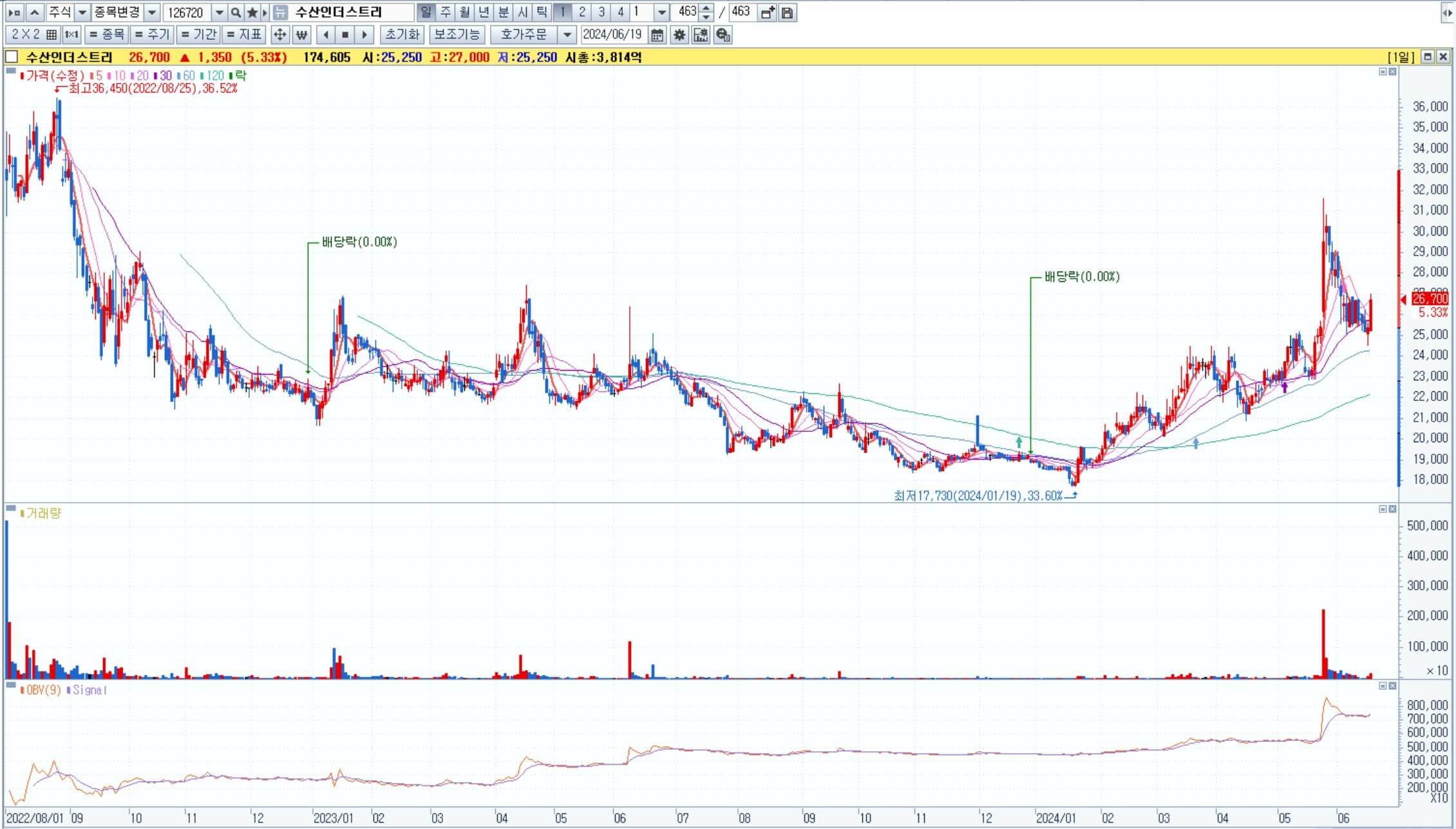The height and width of the screenshot is (829, 1456).
Task: Click the 1x1 layout icon
Action: point(71,35)
